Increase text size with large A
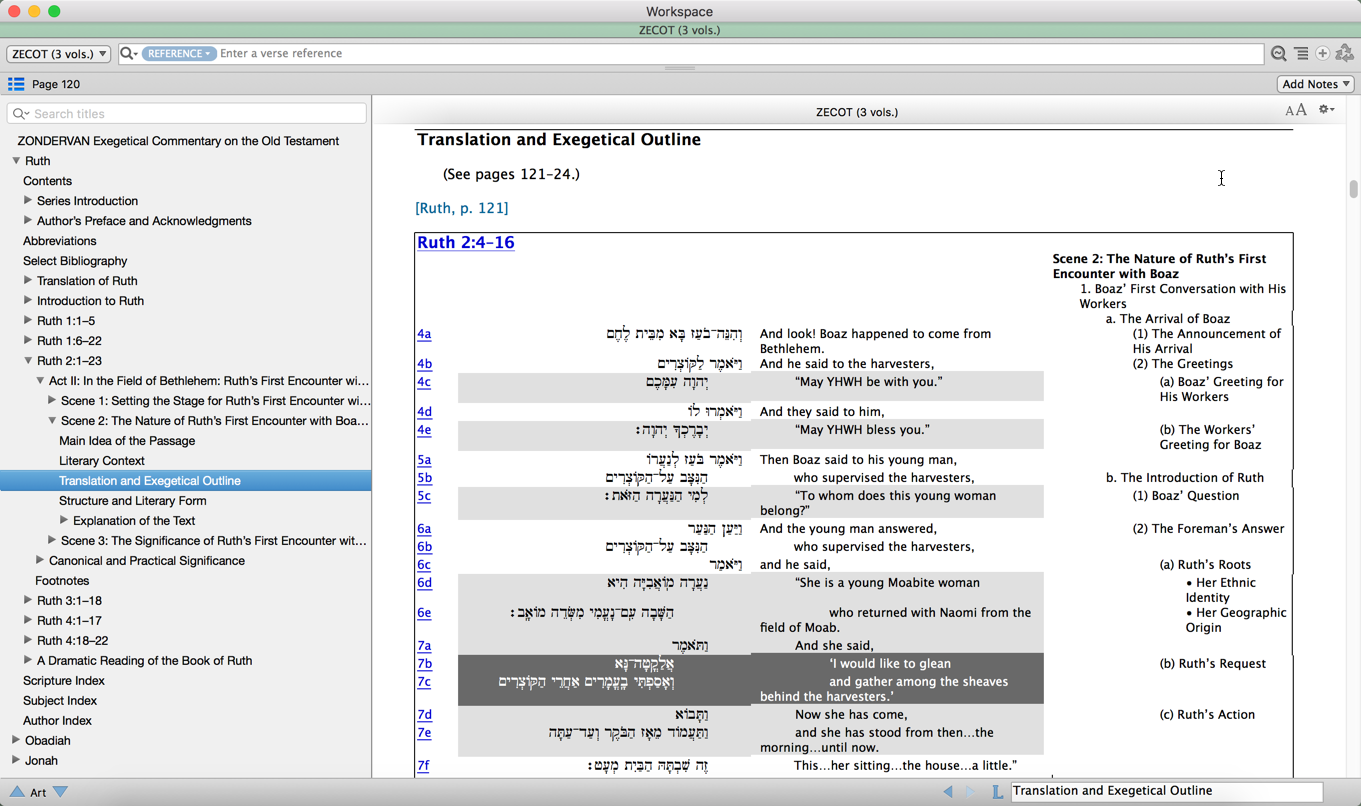 pyautogui.click(x=1301, y=110)
